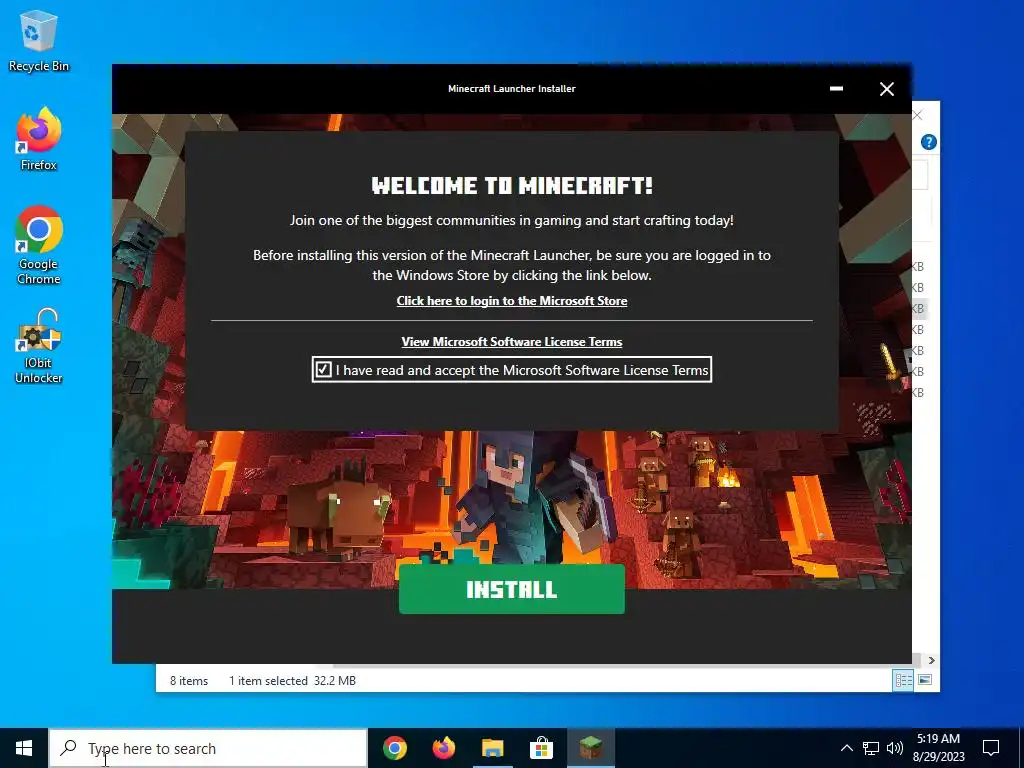Accept the Microsoft Software License Terms checkbox
Screen dimensions: 1024x768
(323, 370)
